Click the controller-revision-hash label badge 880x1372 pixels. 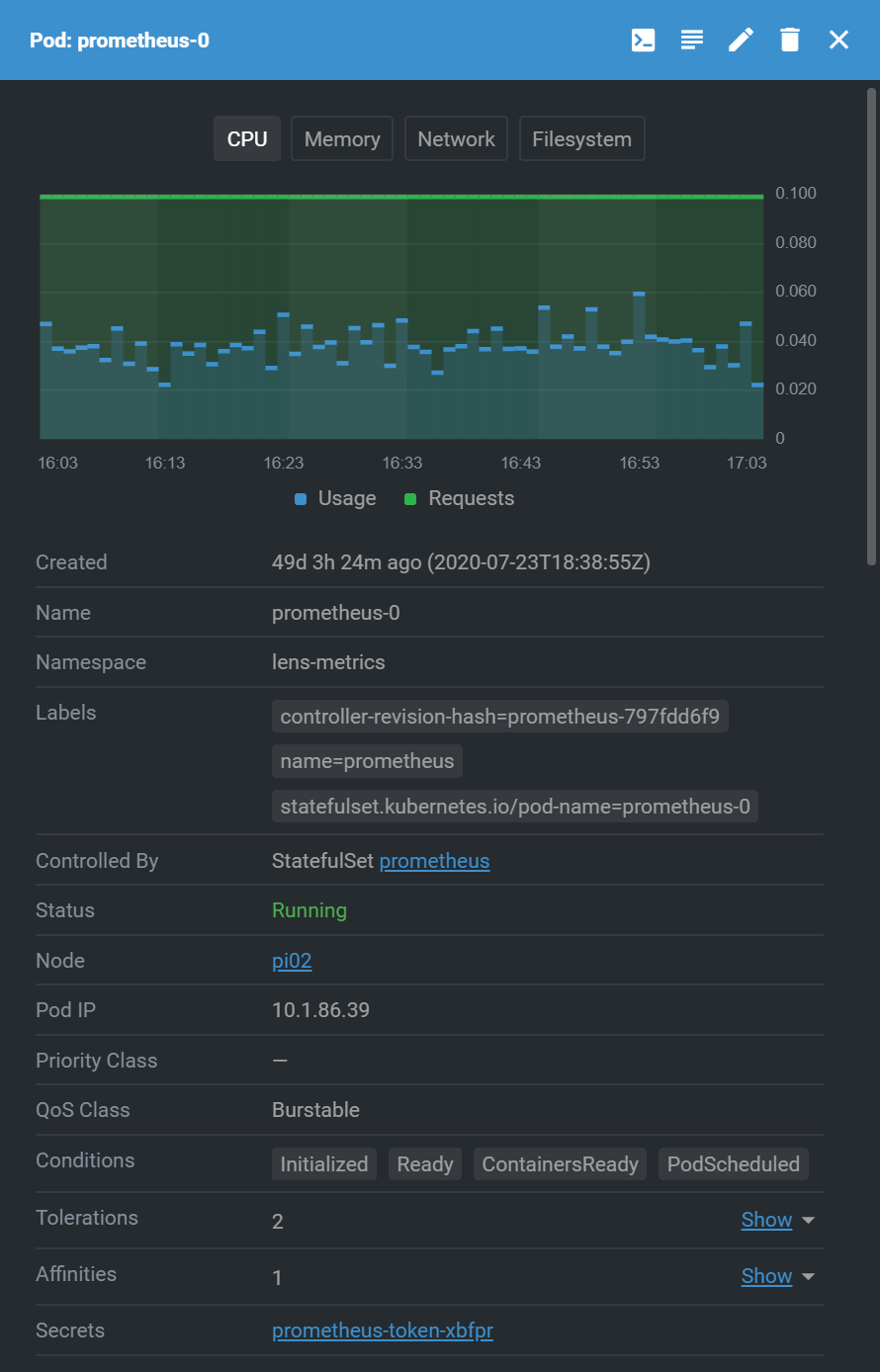[x=500, y=717]
